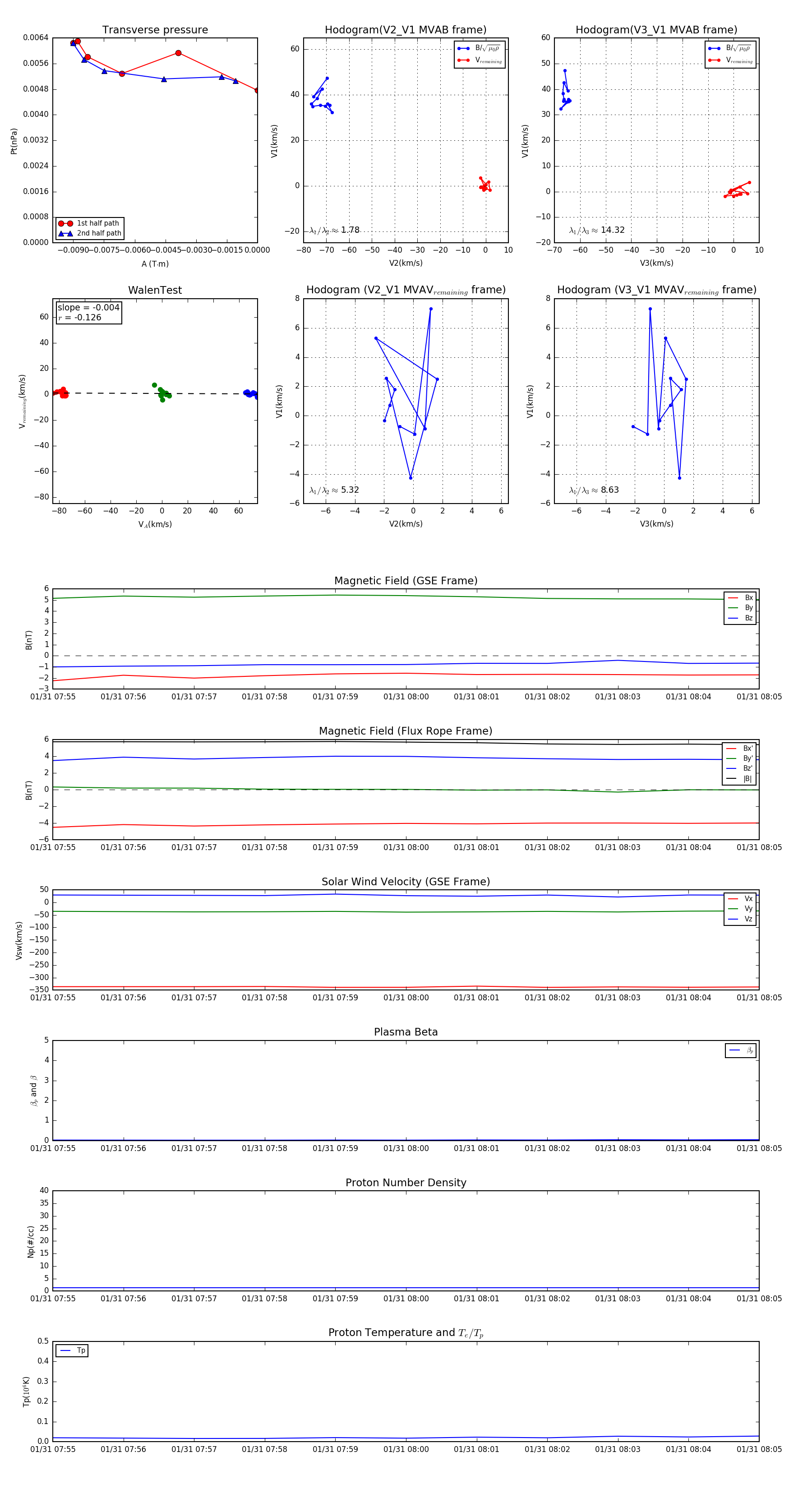The image size is (812, 1489).
Task: Click the green point cluster in WalenTest plot
Action: (x=162, y=393)
